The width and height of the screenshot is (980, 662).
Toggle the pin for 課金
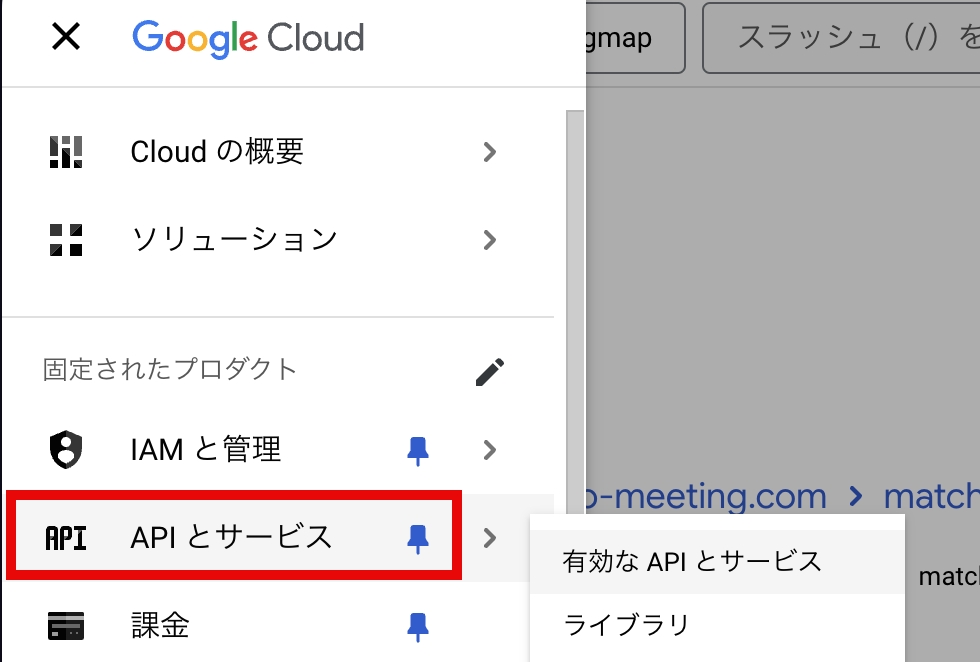pos(418,626)
